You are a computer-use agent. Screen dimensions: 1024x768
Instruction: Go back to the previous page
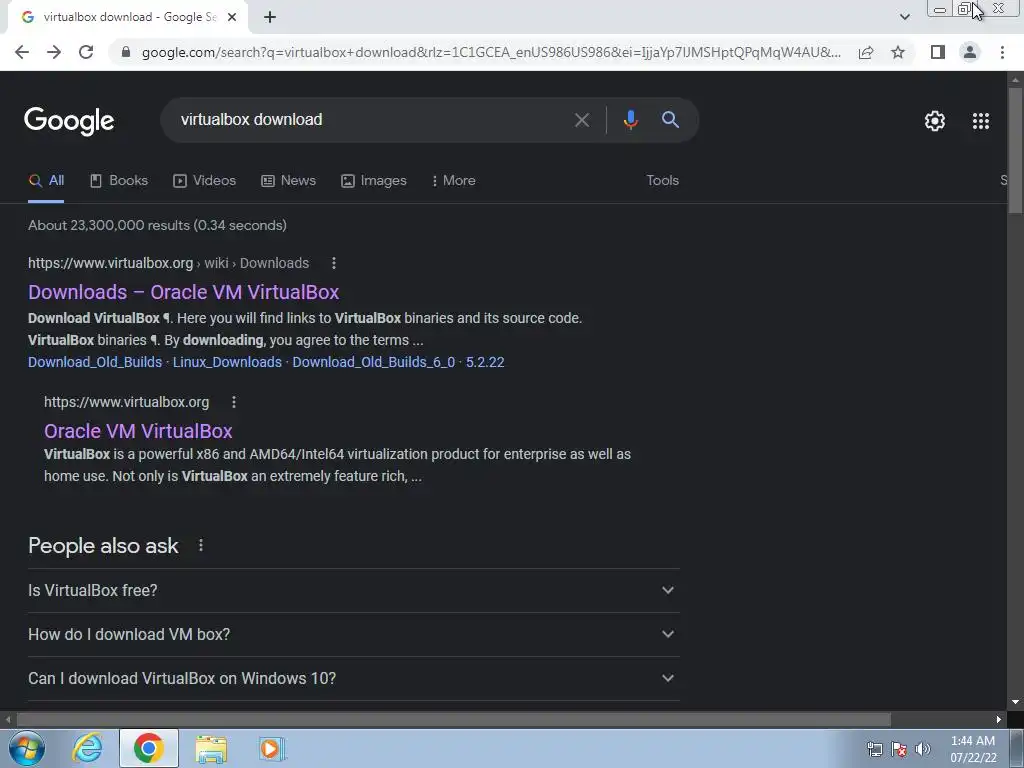click(22, 52)
